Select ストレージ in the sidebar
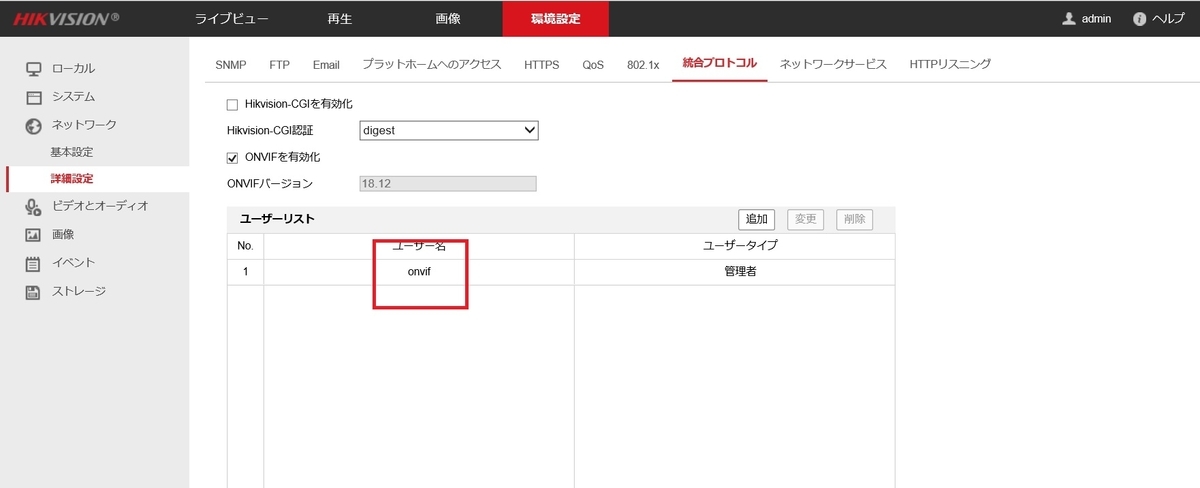This screenshot has width=1200, height=488. pyautogui.click(x=79, y=291)
